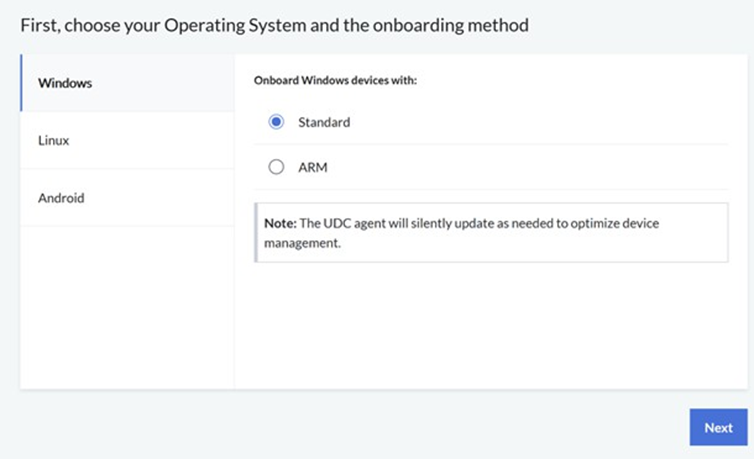
Task: Click the divider between Standard and ARM options
Action: [491, 144]
